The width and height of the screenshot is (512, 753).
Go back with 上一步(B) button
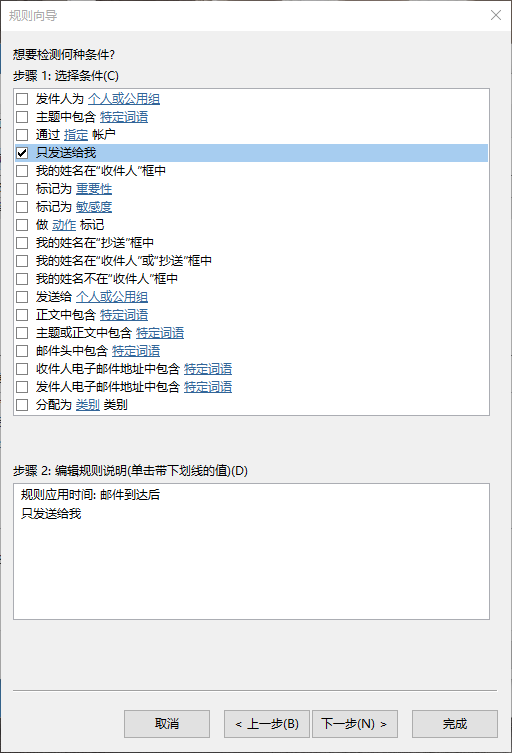pos(268,724)
